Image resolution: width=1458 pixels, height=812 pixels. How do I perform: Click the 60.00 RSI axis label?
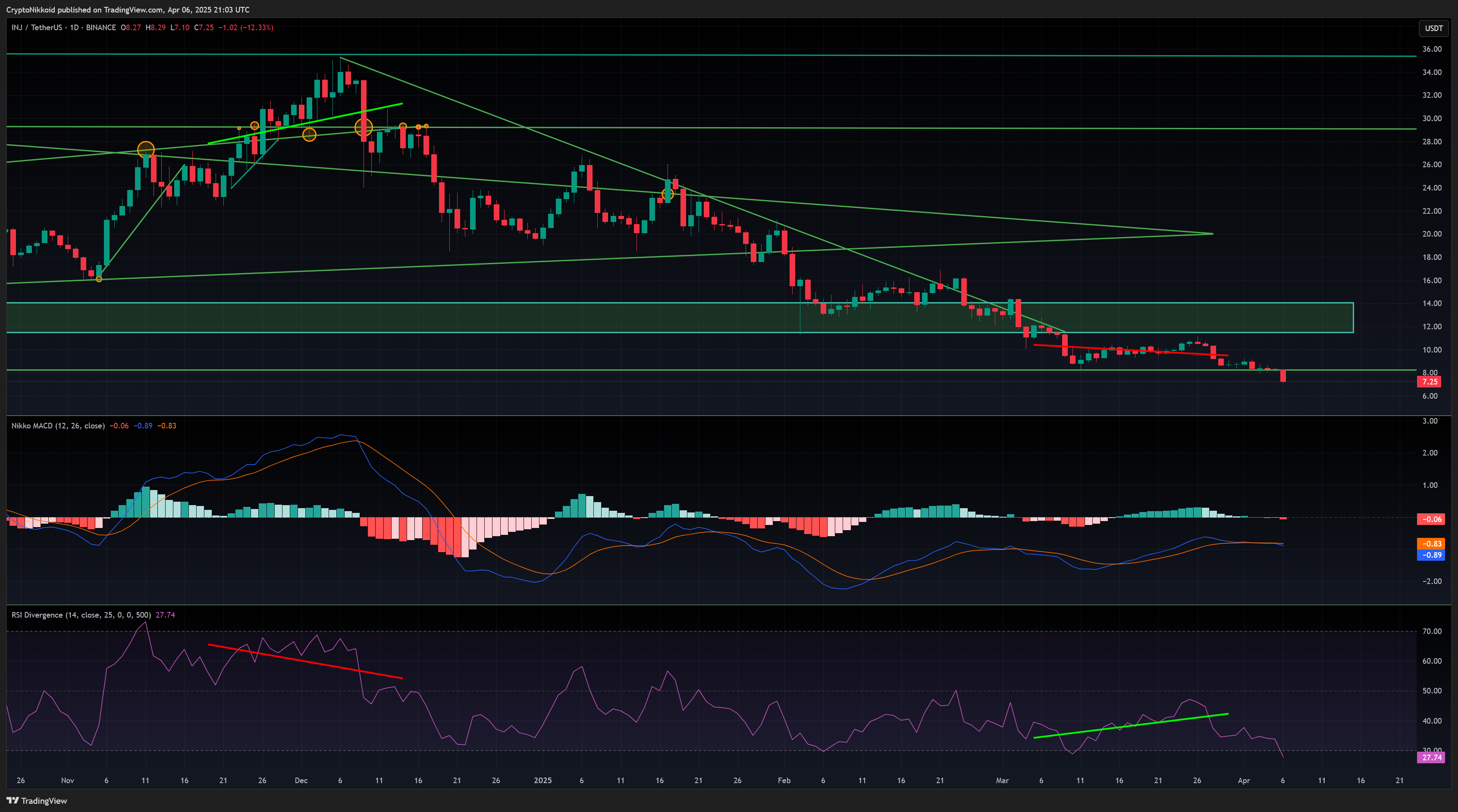point(1432,661)
